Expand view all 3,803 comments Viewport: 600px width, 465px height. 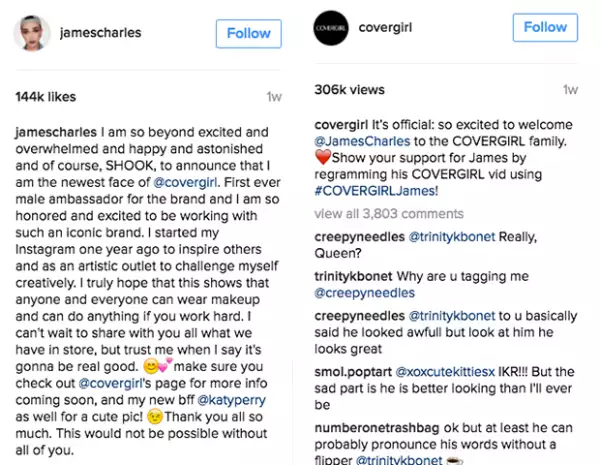click(387, 213)
